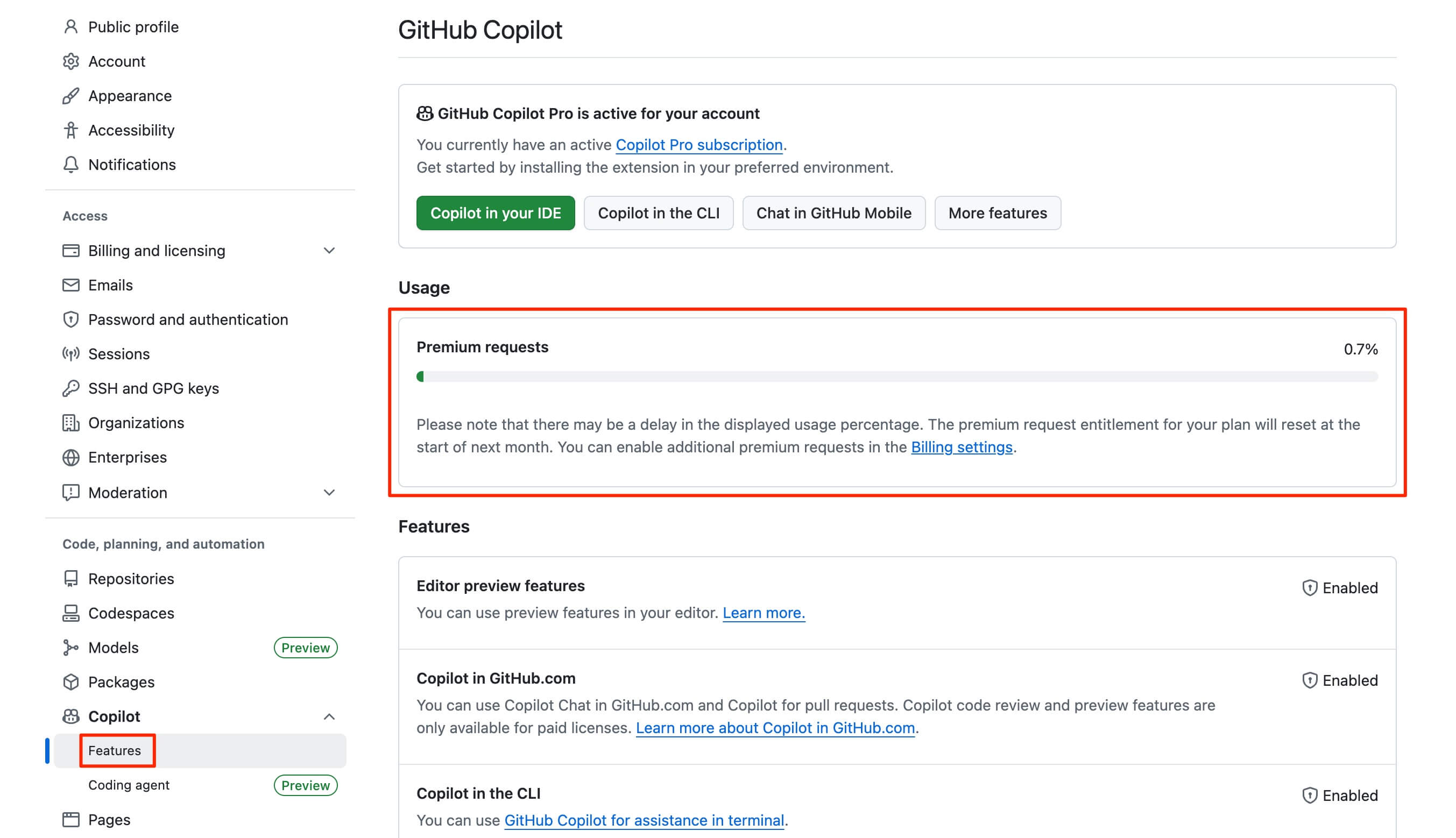Click the Pages browser window icon
This screenshot has height=838, width=1456.
pos(71,820)
